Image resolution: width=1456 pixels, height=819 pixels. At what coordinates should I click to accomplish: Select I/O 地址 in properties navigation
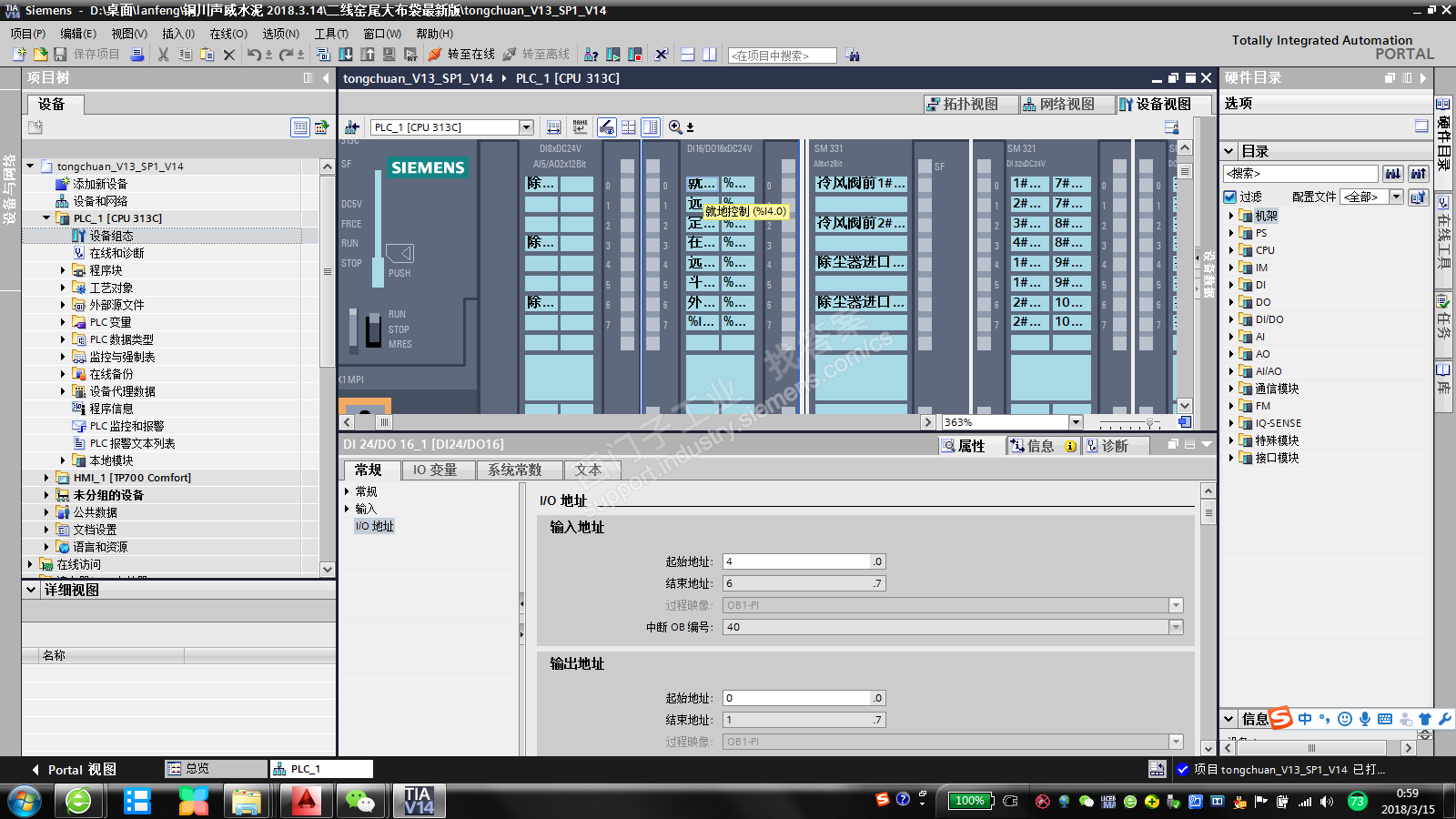pos(375,526)
